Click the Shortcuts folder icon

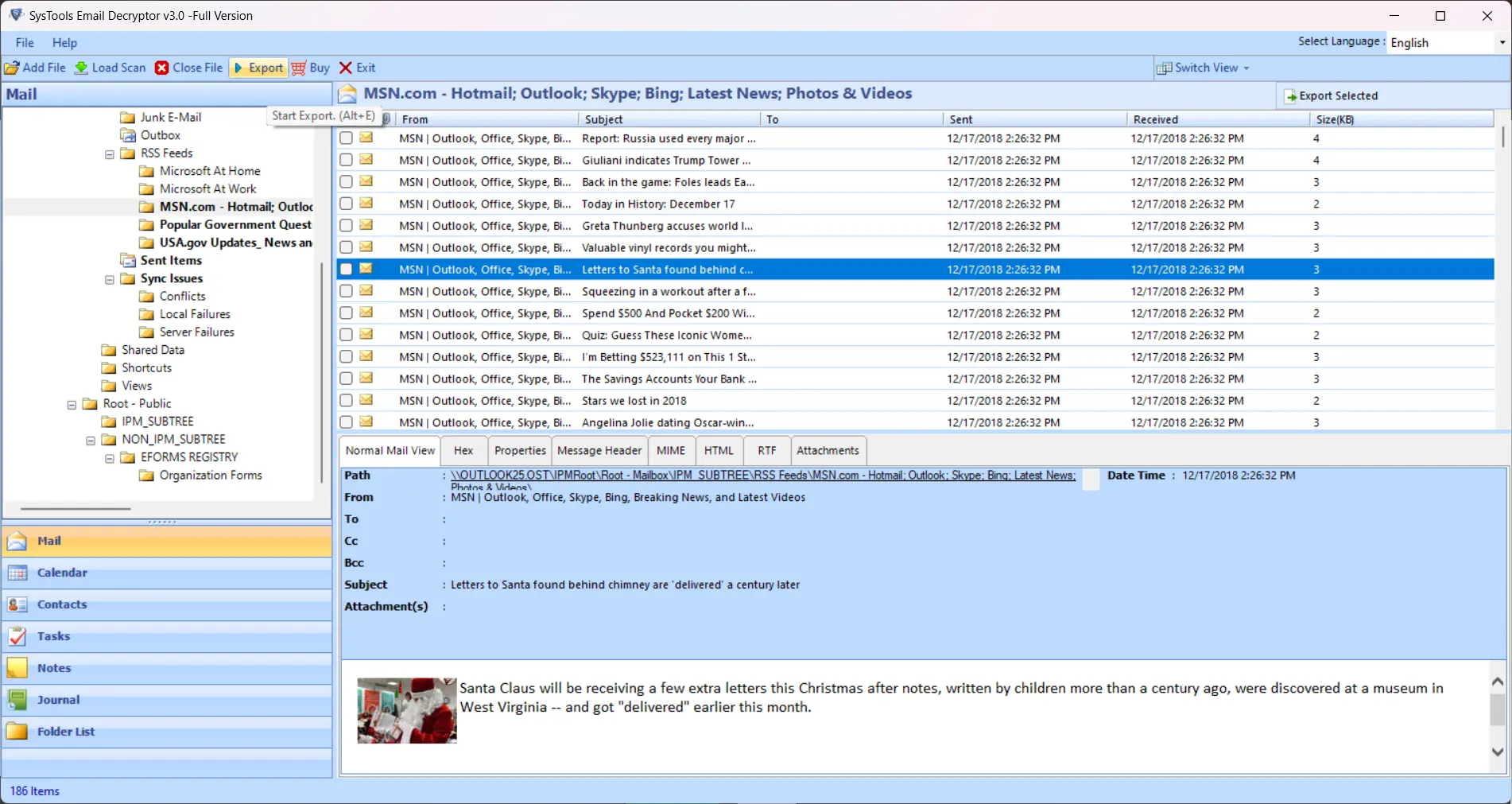(x=109, y=368)
